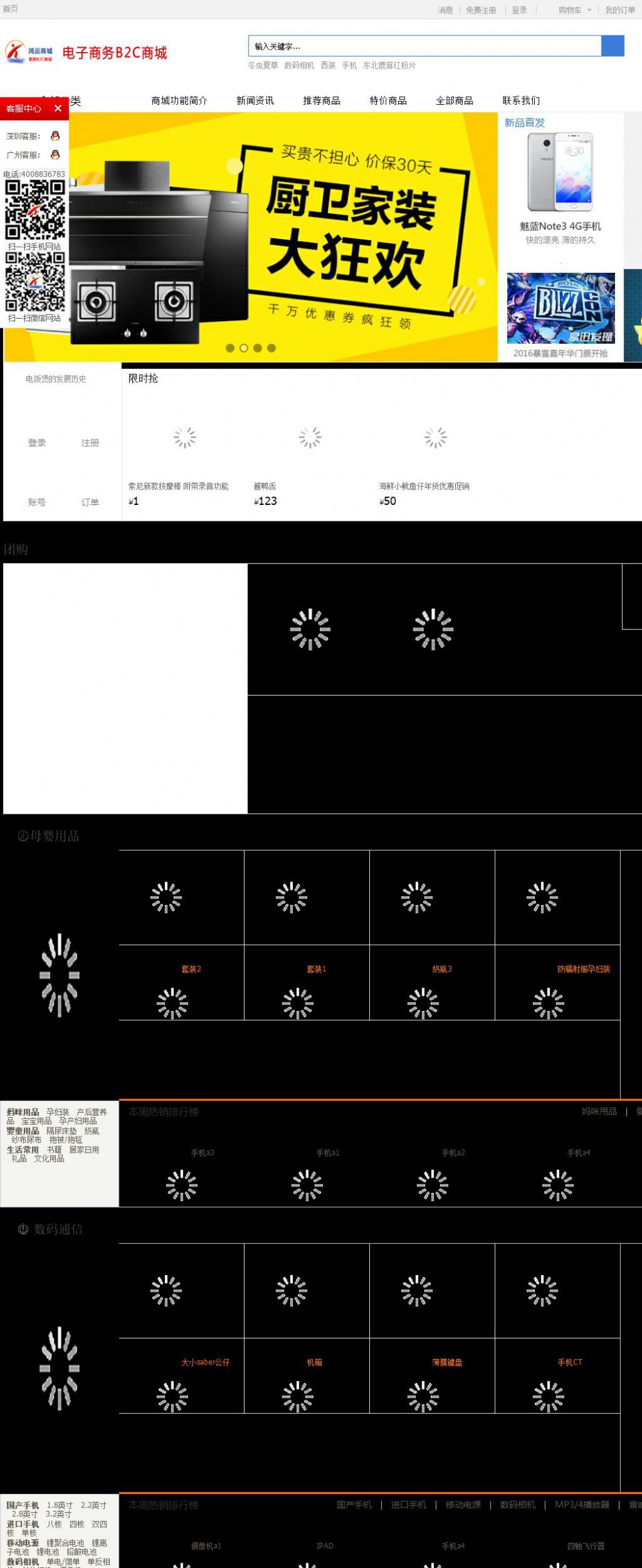Open 海鲜小鱿鱼仔年货优惠促销 product

click(424, 486)
